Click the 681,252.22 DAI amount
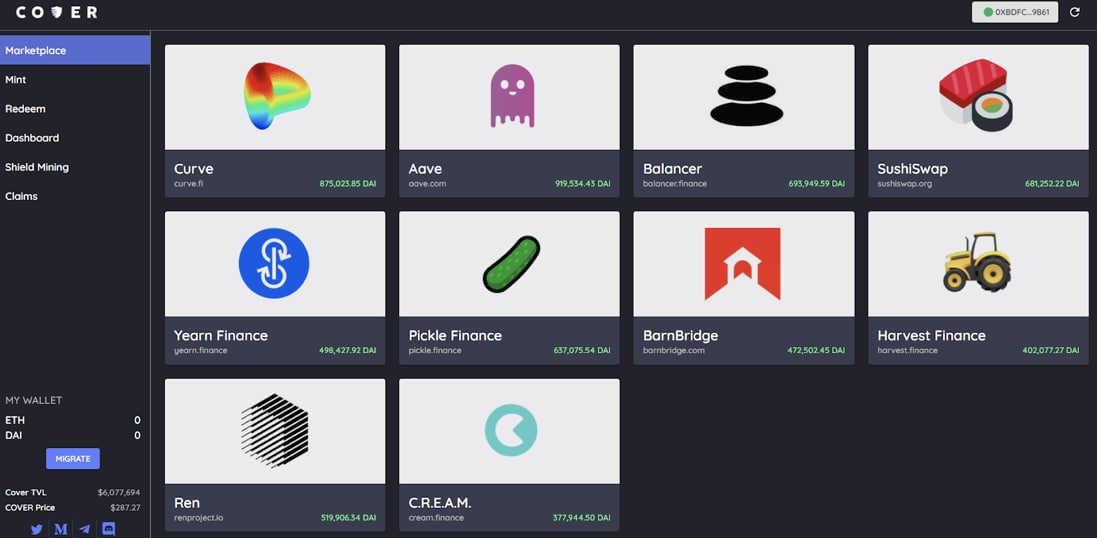The height and width of the screenshot is (538, 1100). coord(1052,184)
